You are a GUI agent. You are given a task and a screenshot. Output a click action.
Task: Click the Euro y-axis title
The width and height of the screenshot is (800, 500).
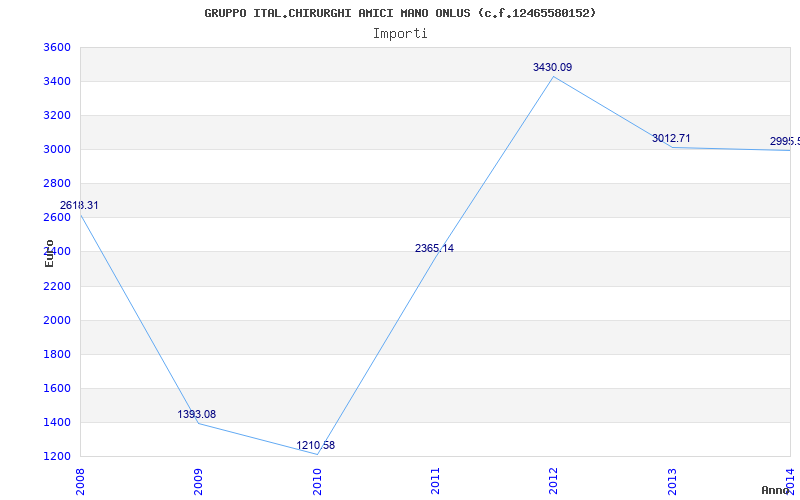49,253
